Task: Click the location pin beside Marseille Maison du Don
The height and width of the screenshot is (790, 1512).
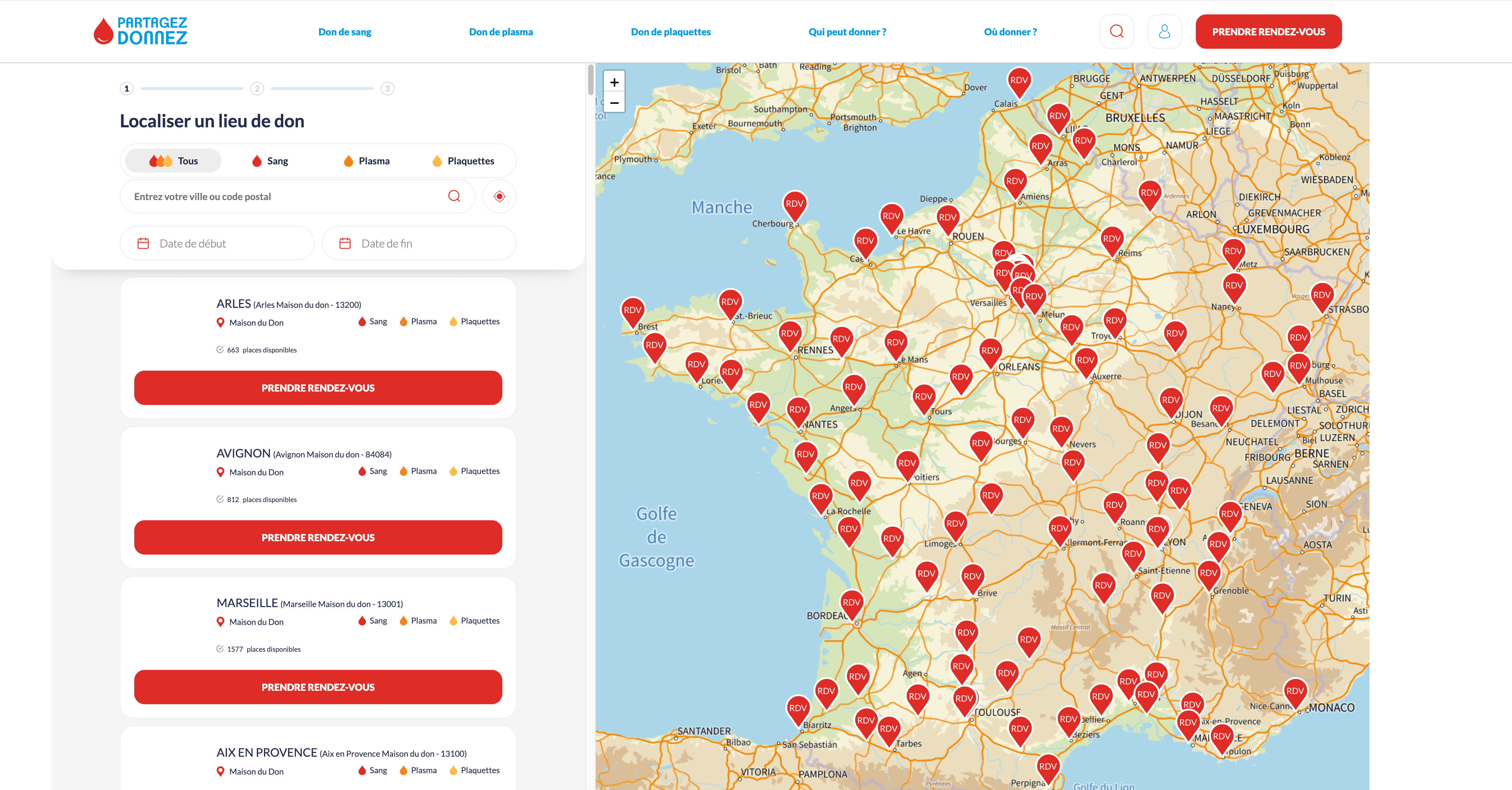Action: 221,621
